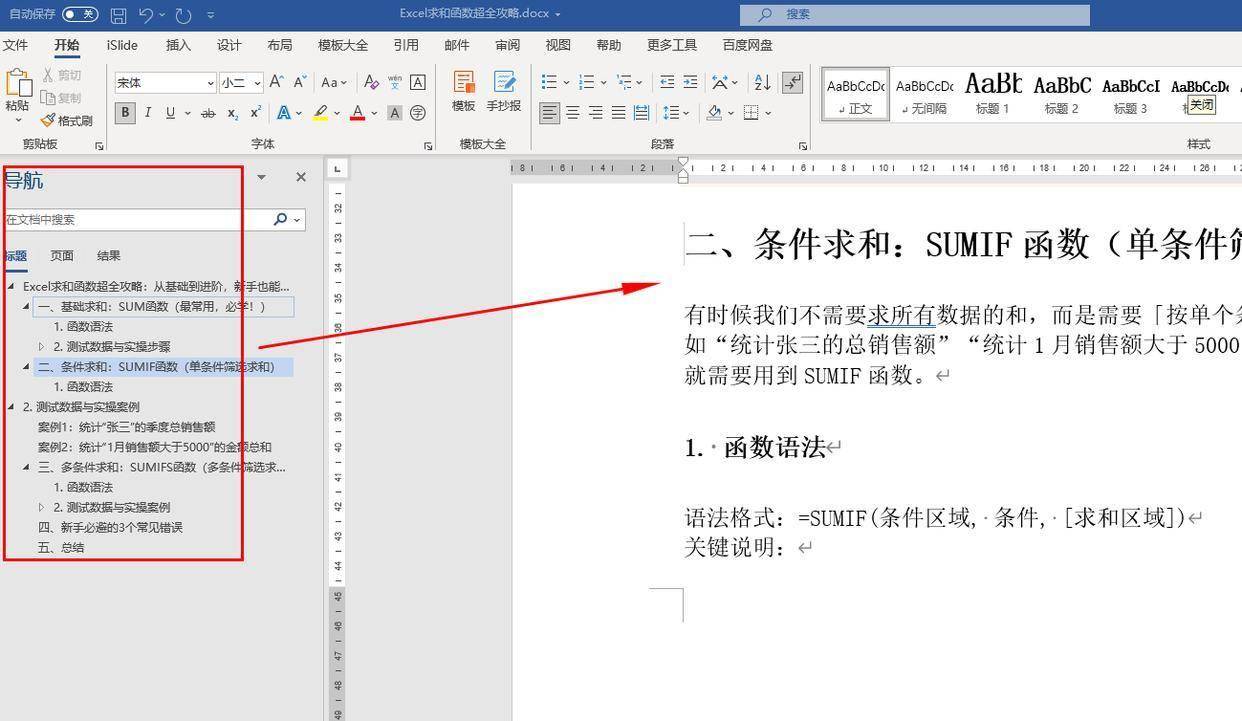Image resolution: width=1242 pixels, height=721 pixels.
Task: Expand '2. 测试数据与实操步骤' in navigation tree
Action: (42, 347)
